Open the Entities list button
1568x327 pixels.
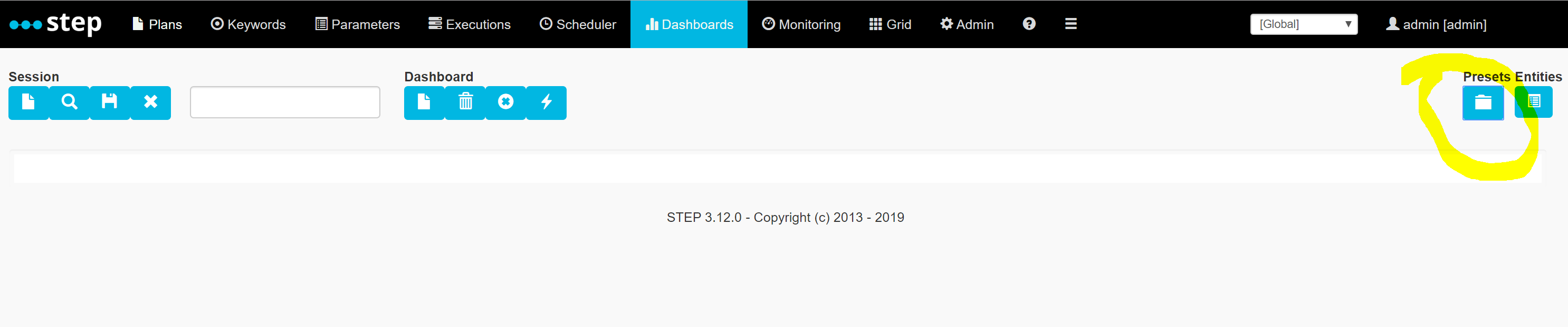pos(1533,102)
